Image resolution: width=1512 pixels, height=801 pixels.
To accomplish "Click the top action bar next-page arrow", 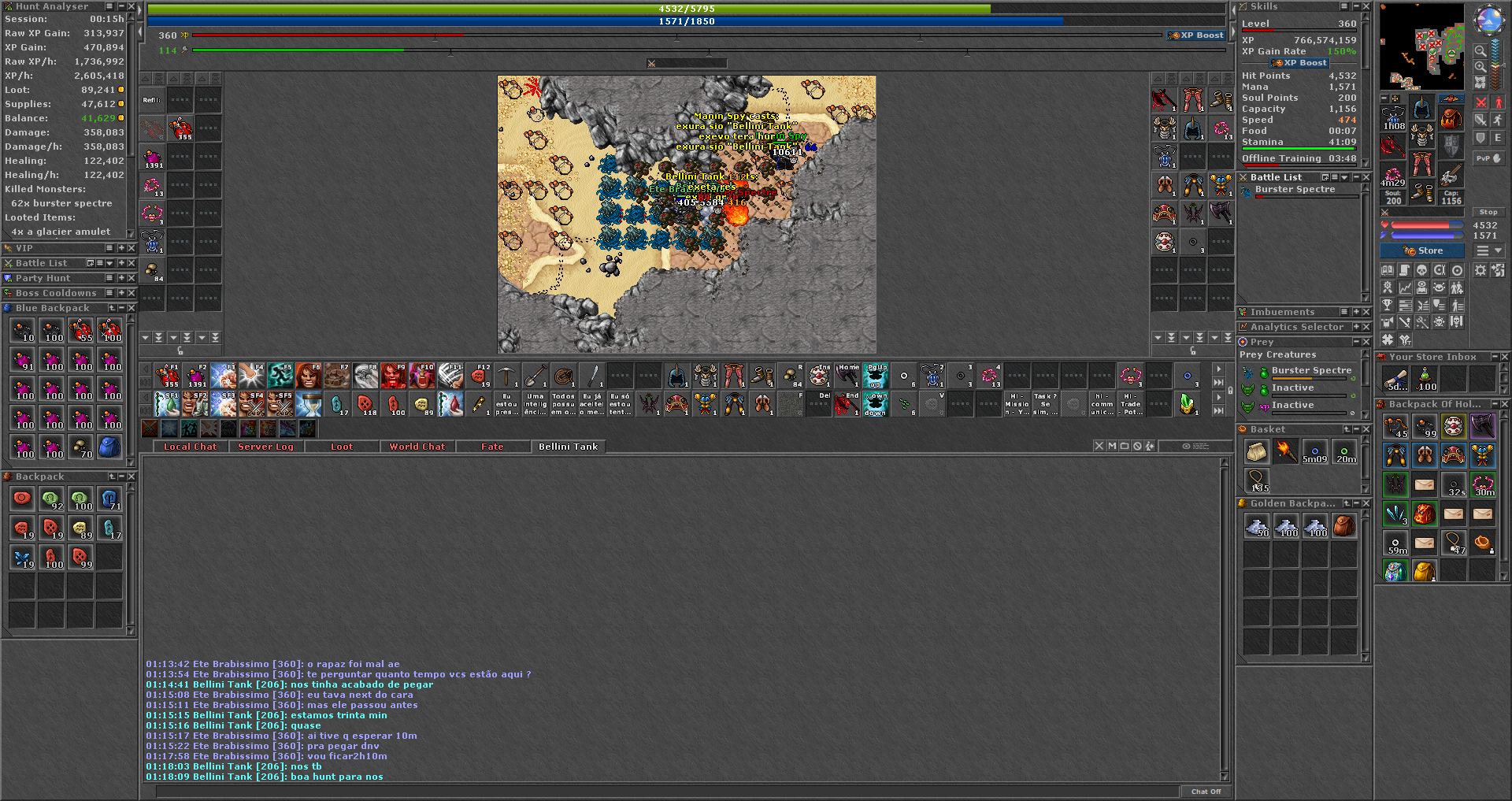I will [x=1218, y=369].
